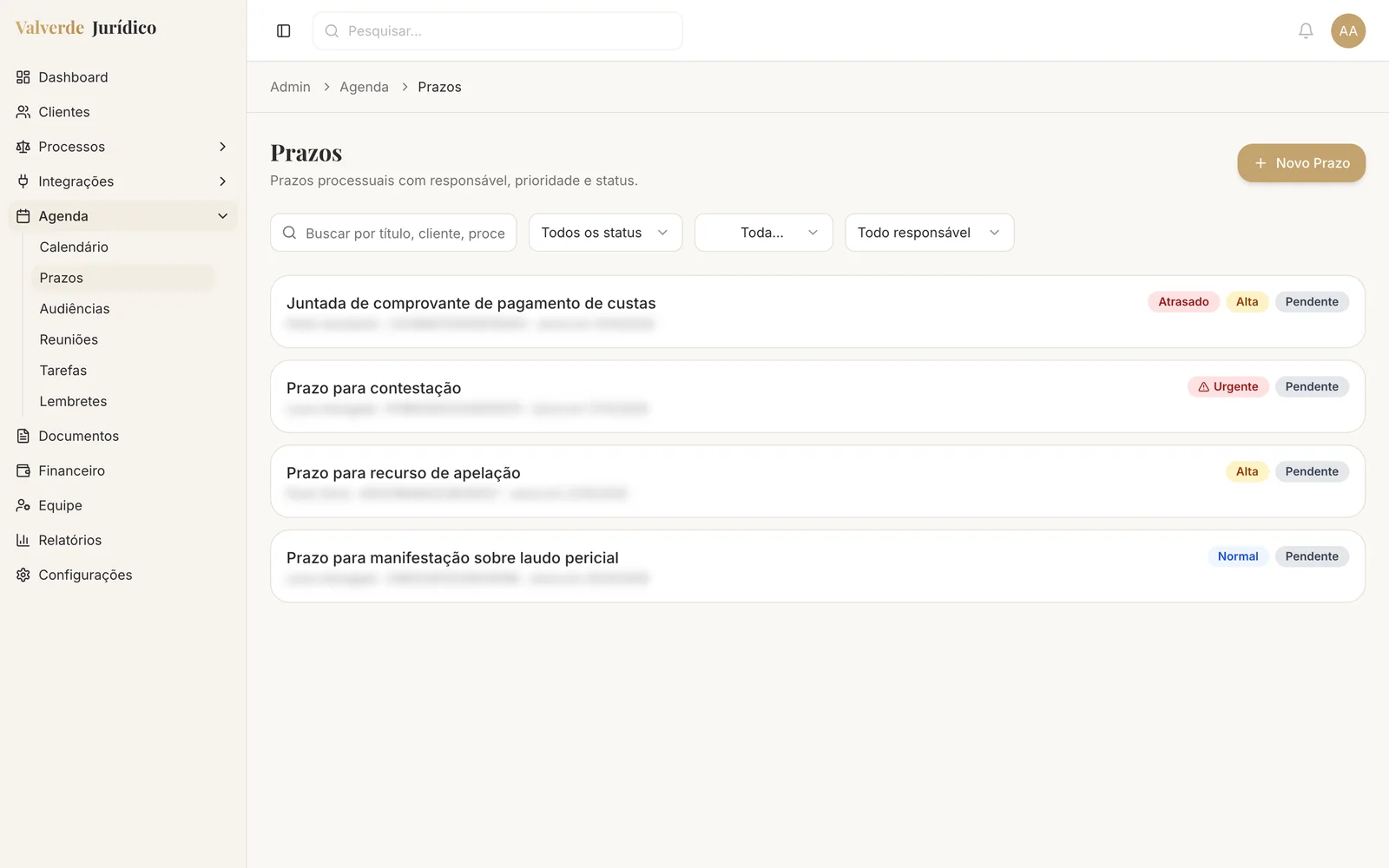Image resolution: width=1389 pixels, height=868 pixels.
Task: Open Prazo para manifestação sobre laudo pericial
Action: point(817,566)
